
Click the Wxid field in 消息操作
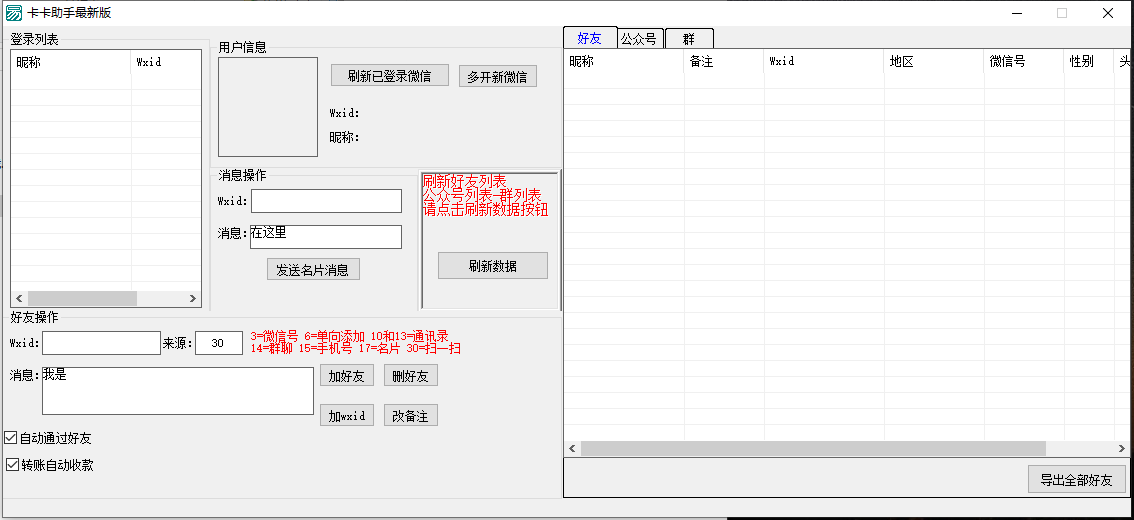[326, 201]
